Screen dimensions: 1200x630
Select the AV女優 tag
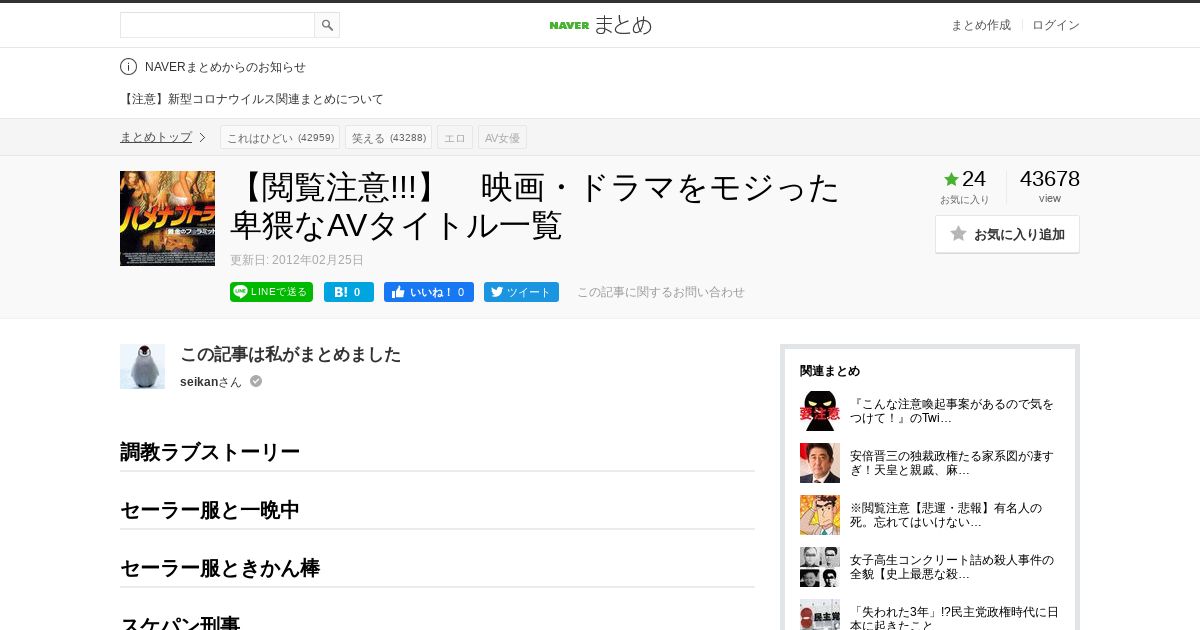[x=502, y=138]
